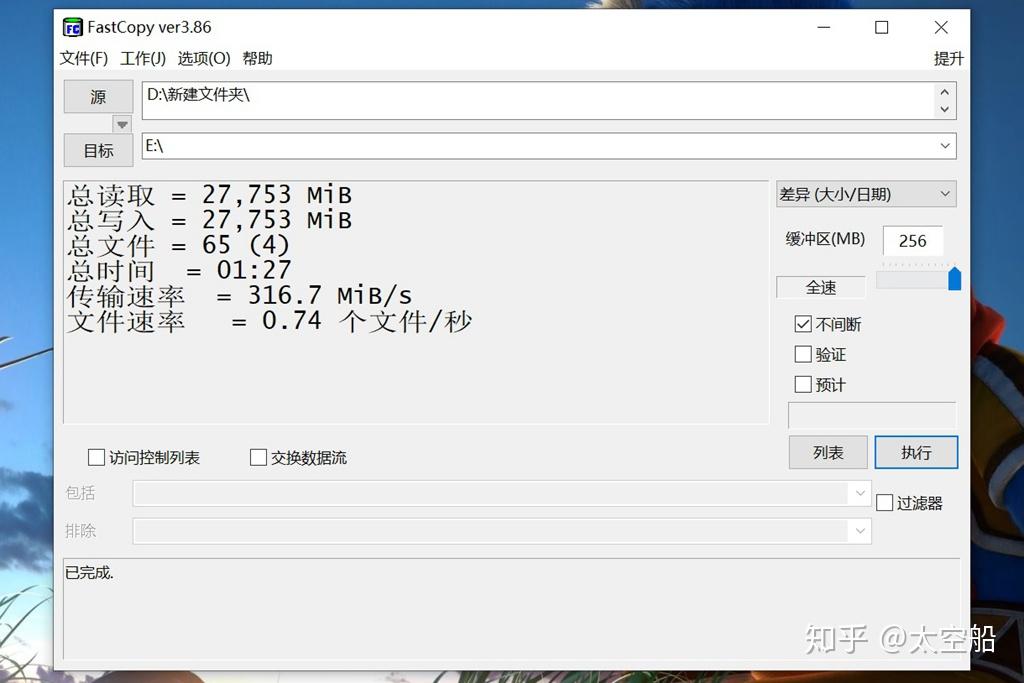
Task: Click the source history arrow below 源 button
Action: point(122,123)
